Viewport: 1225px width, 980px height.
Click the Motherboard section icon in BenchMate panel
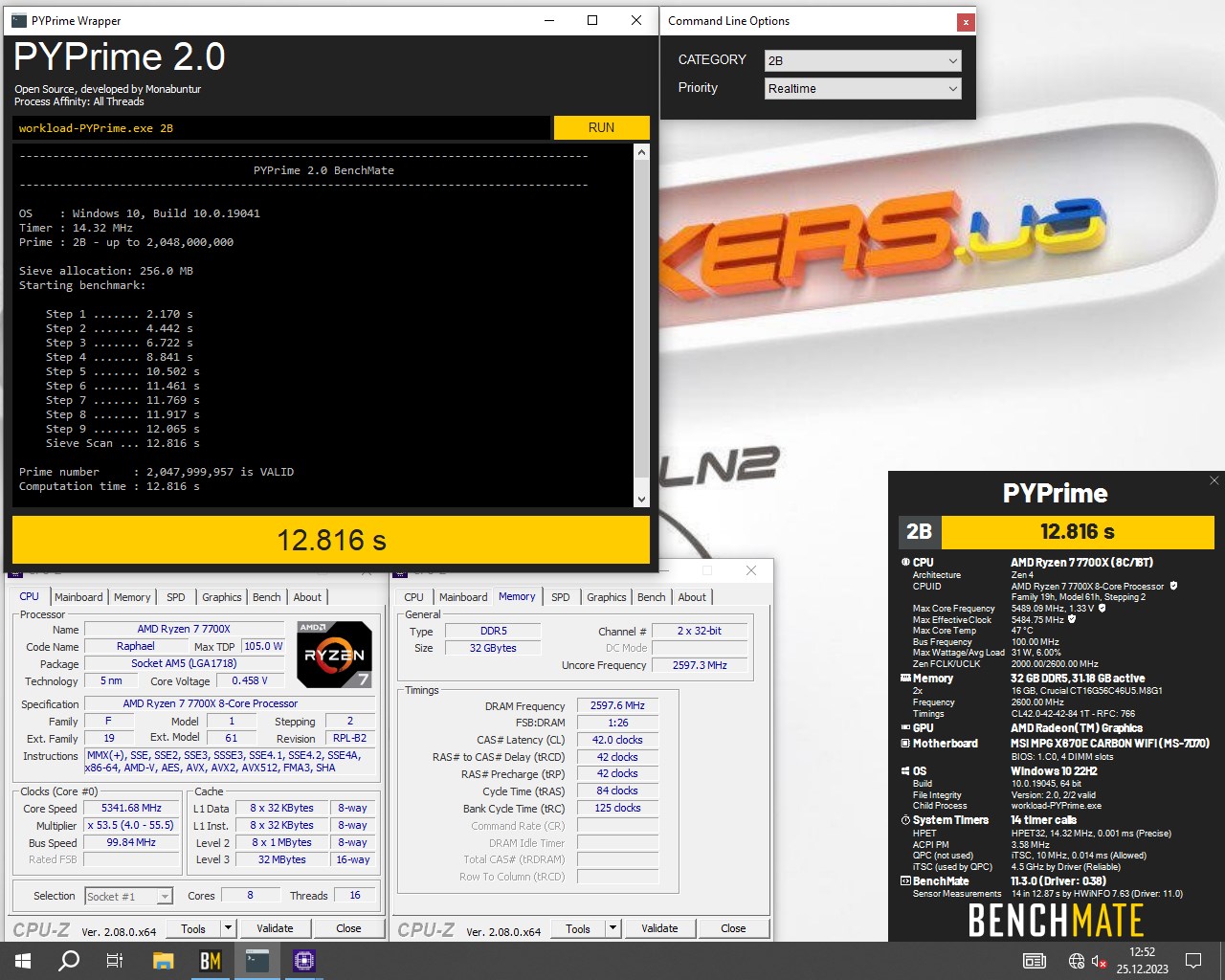click(x=905, y=744)
